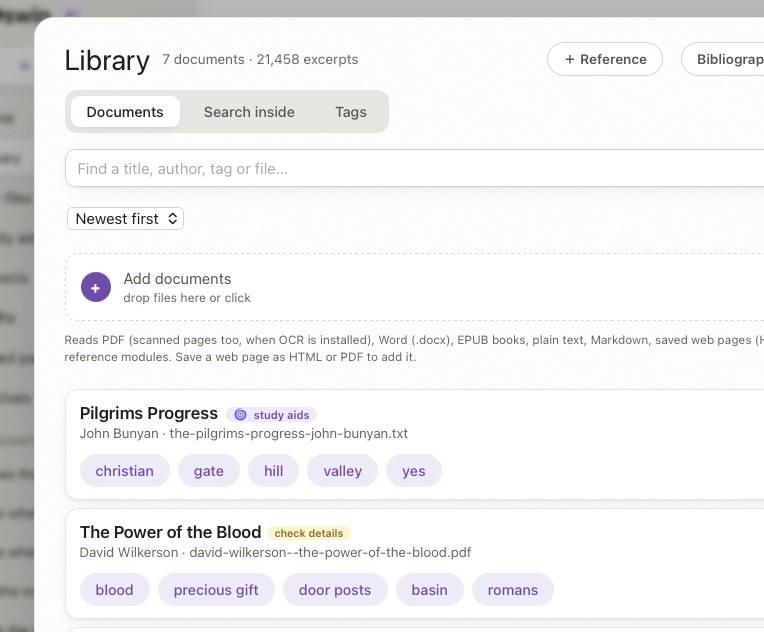
Task: Click the study aids badge
Action: pos(271,415)
